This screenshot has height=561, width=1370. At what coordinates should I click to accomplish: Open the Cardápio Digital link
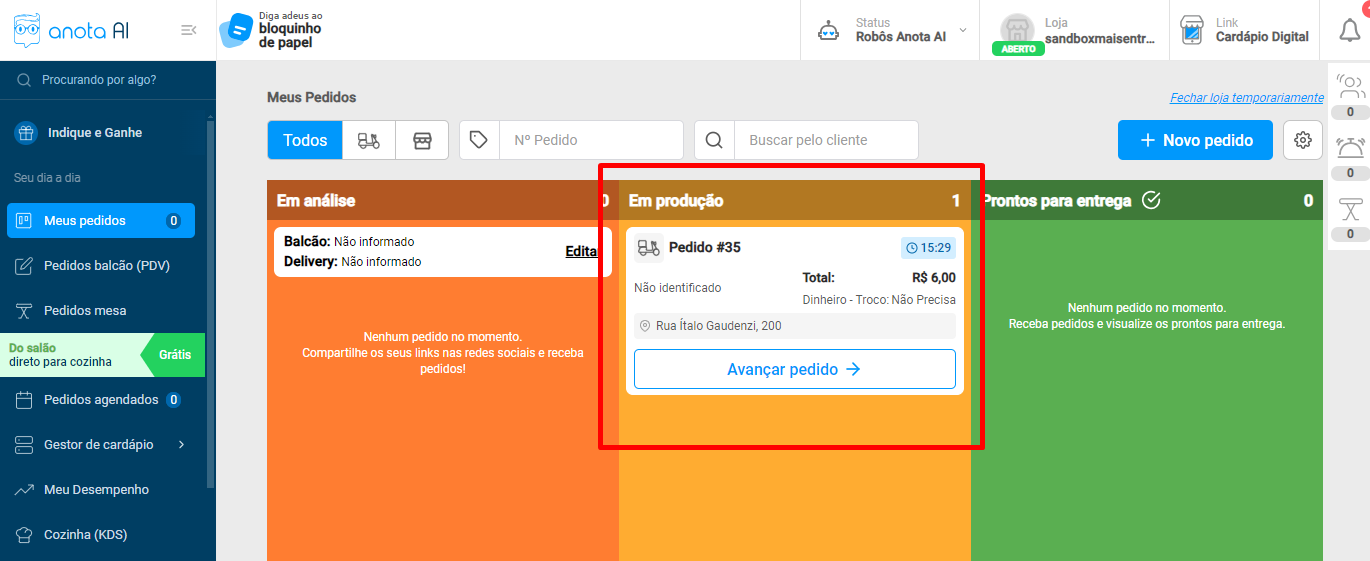pos(1243,30)
